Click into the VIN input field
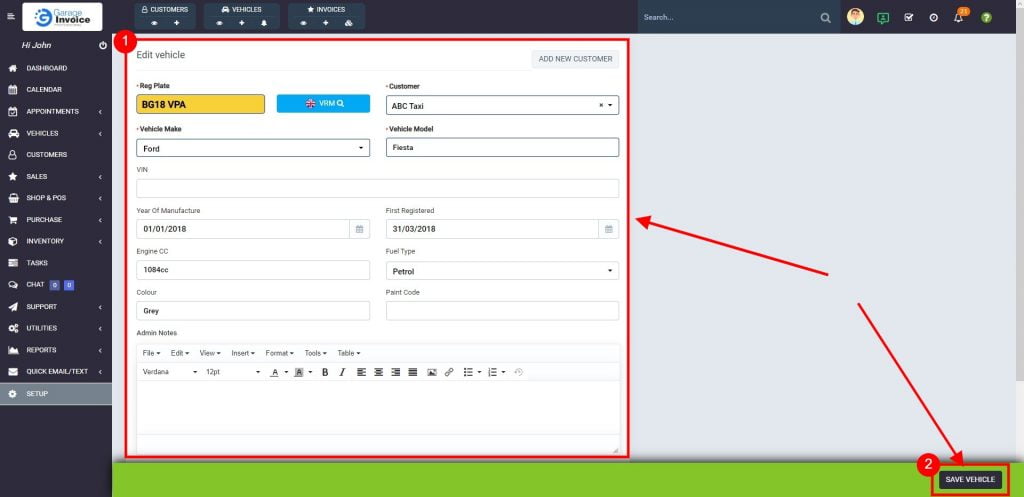The height and width of the screenshot is (497, 1024). (377, 188)
